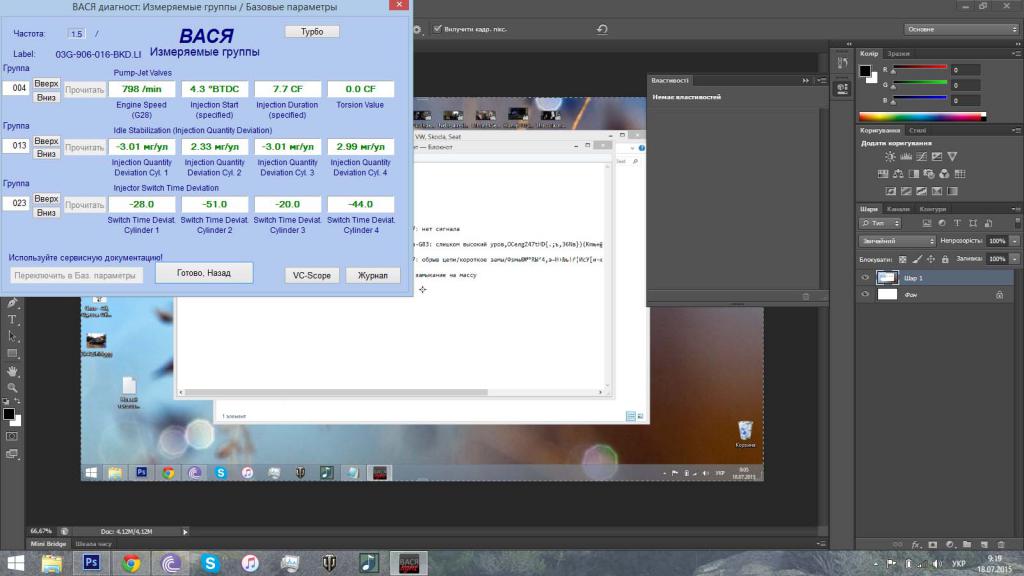Filter for pixel layers icon
1024x576 pixels.
[x=927, y=223]
